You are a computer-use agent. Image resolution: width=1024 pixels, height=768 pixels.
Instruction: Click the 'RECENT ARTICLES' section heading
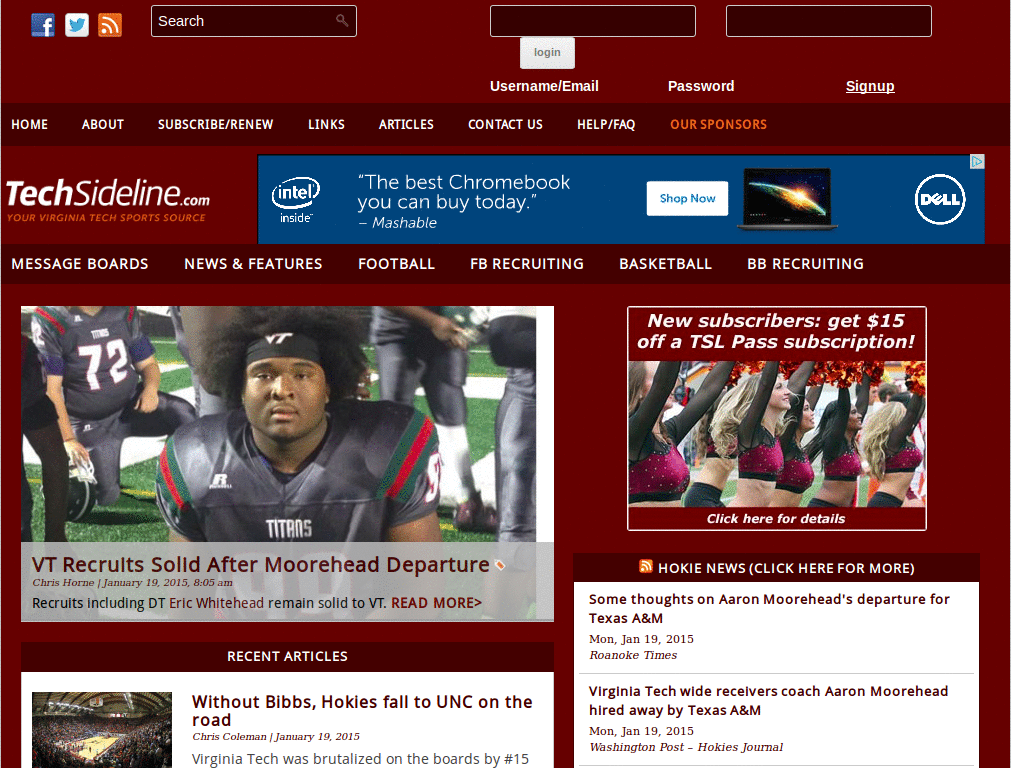click(x=287, y=656)
